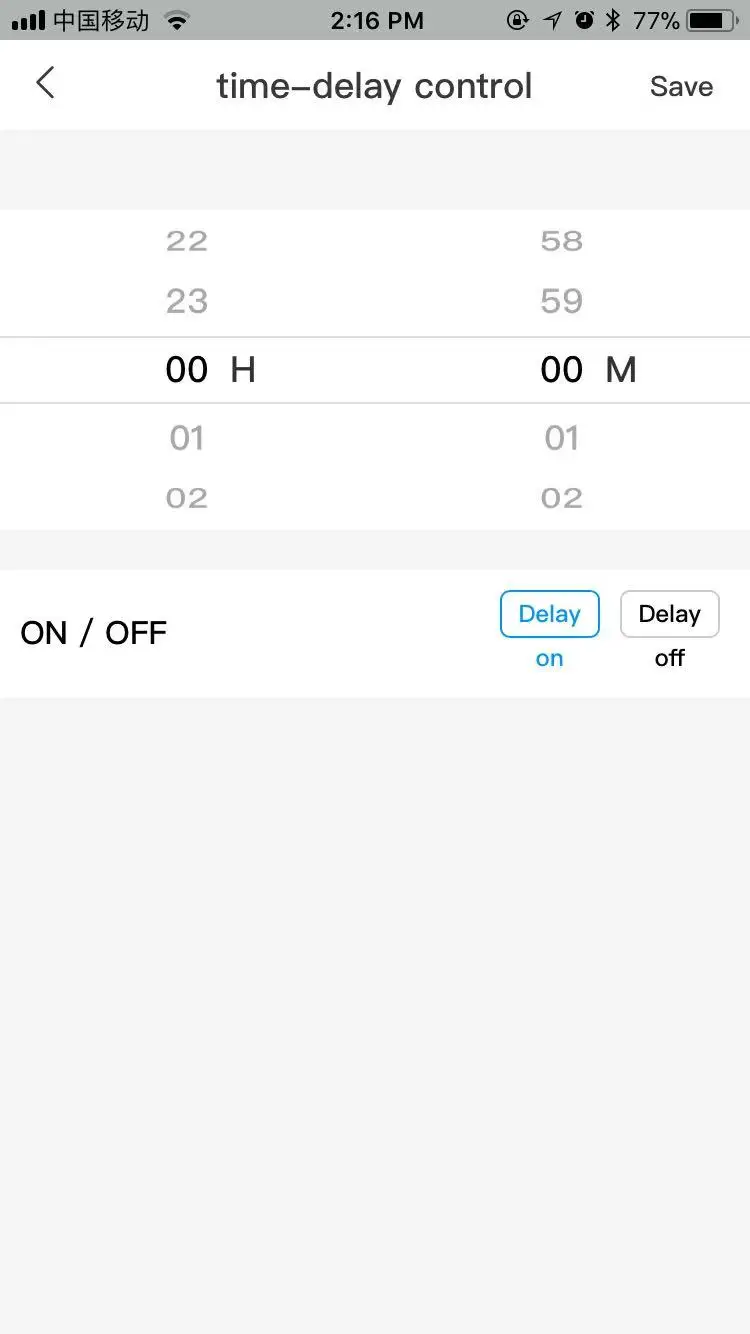This screenshot has height=1334, width=750.
Task: Select hour 01 in picker
Action: pyautogui.click(x=187, y=438)
